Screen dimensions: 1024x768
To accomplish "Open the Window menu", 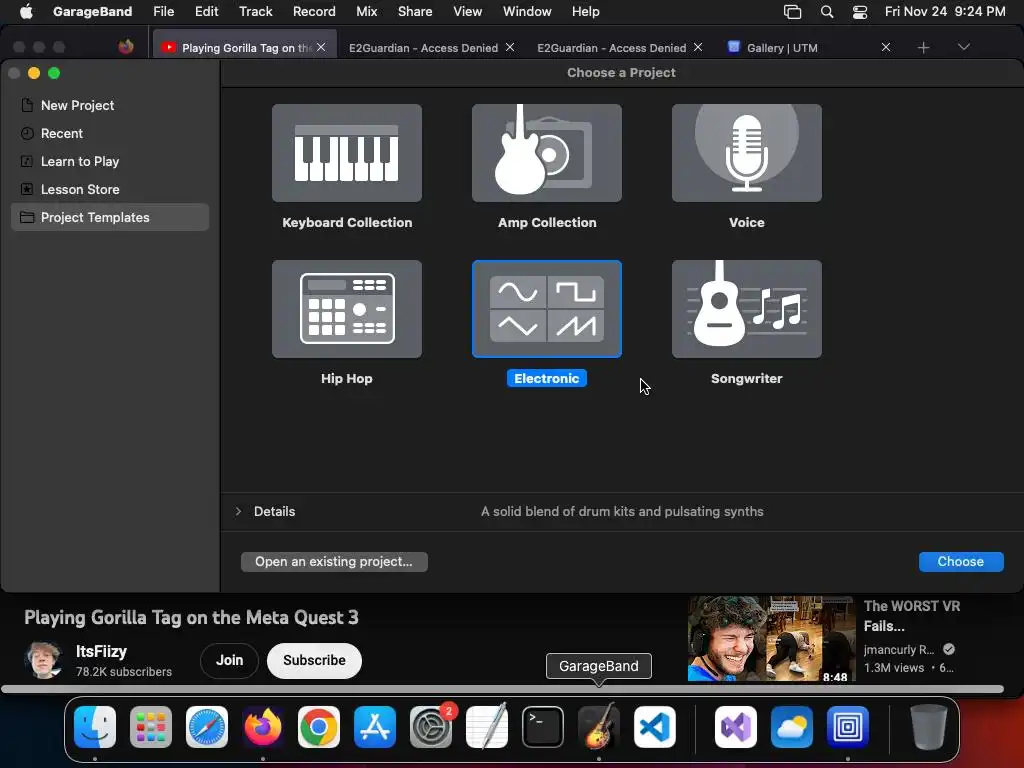I will click(527, 11).
